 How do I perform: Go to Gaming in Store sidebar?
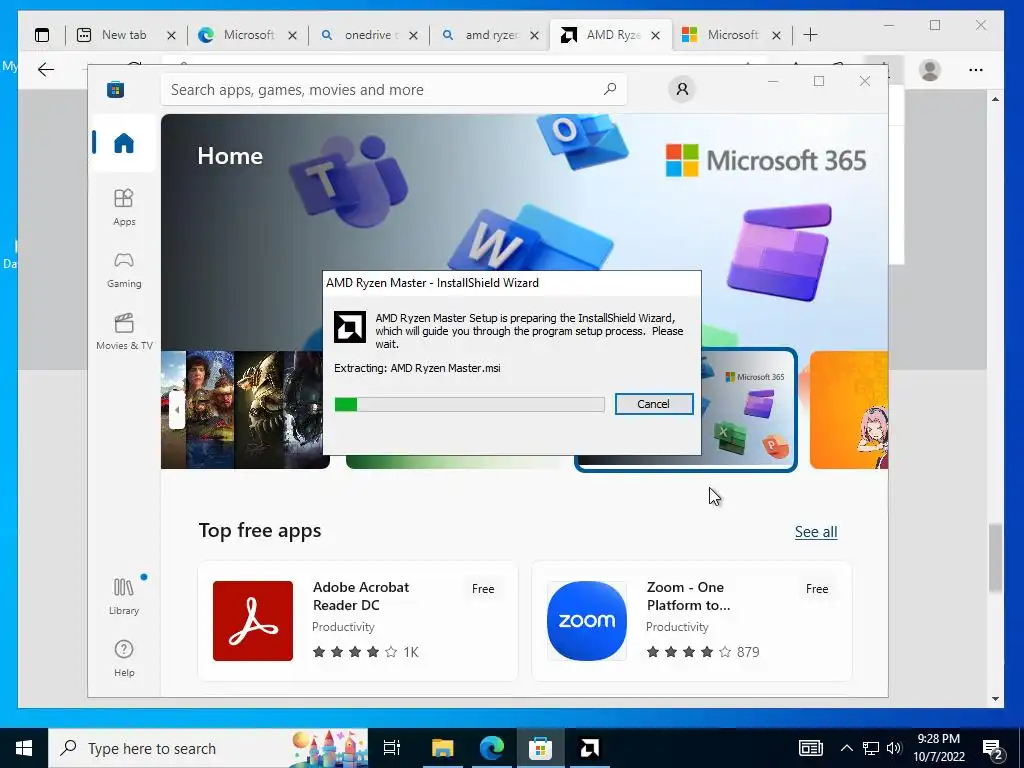(x=123, y=270)
